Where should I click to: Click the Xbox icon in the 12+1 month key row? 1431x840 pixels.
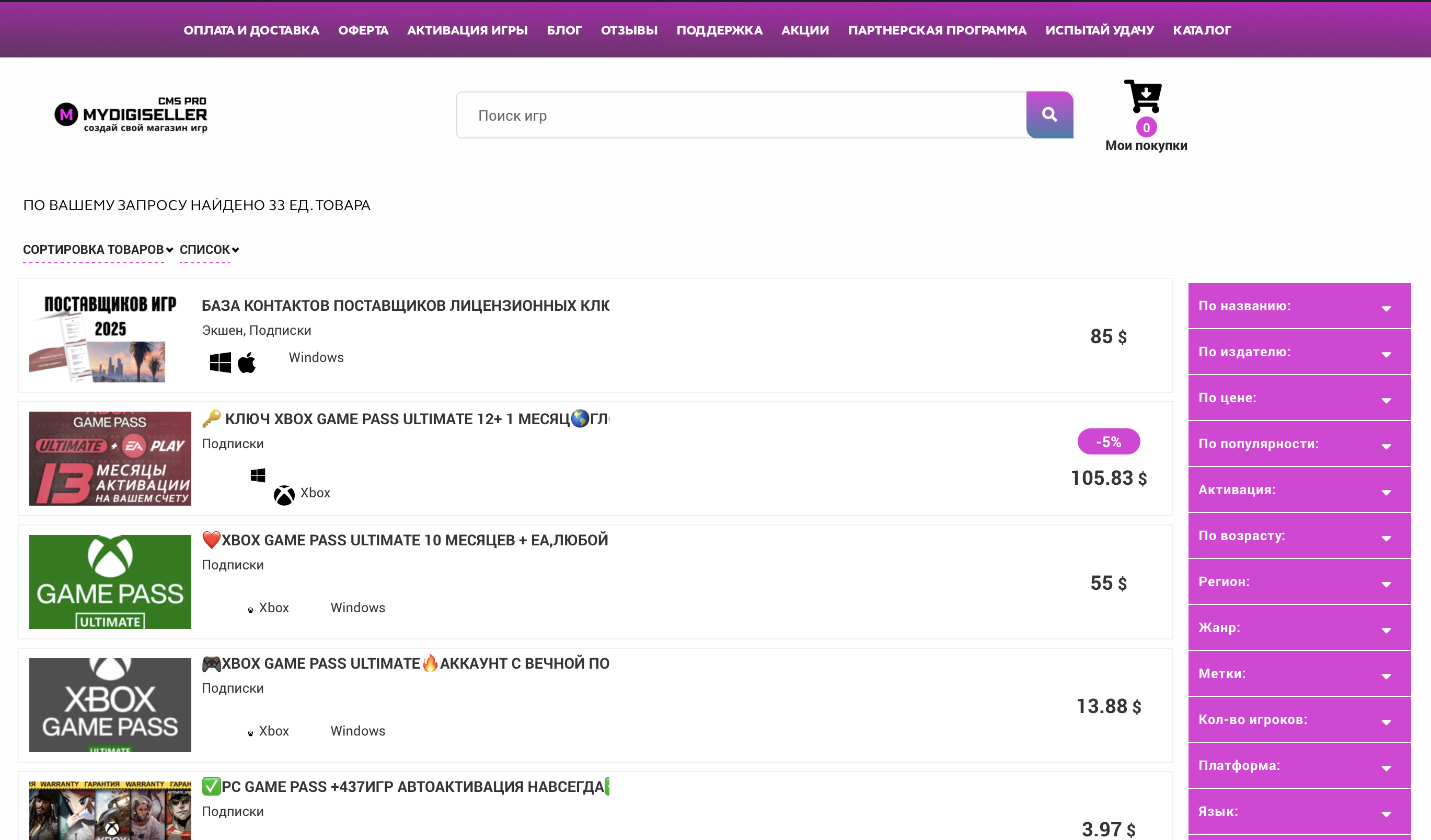click(284, 495)
